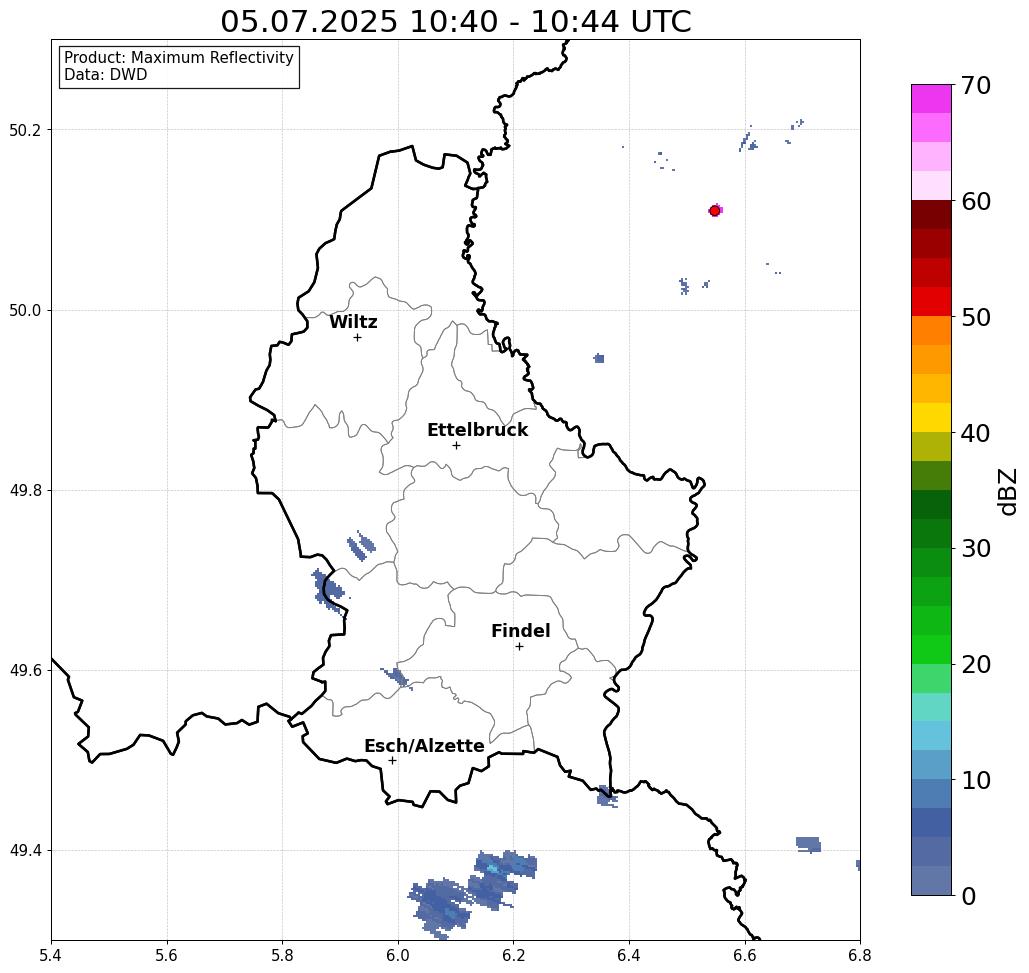This screenshot has width=1029, height=973.
Task: Click the latitude tick label 49.6
Action: [x=25, y=671]
